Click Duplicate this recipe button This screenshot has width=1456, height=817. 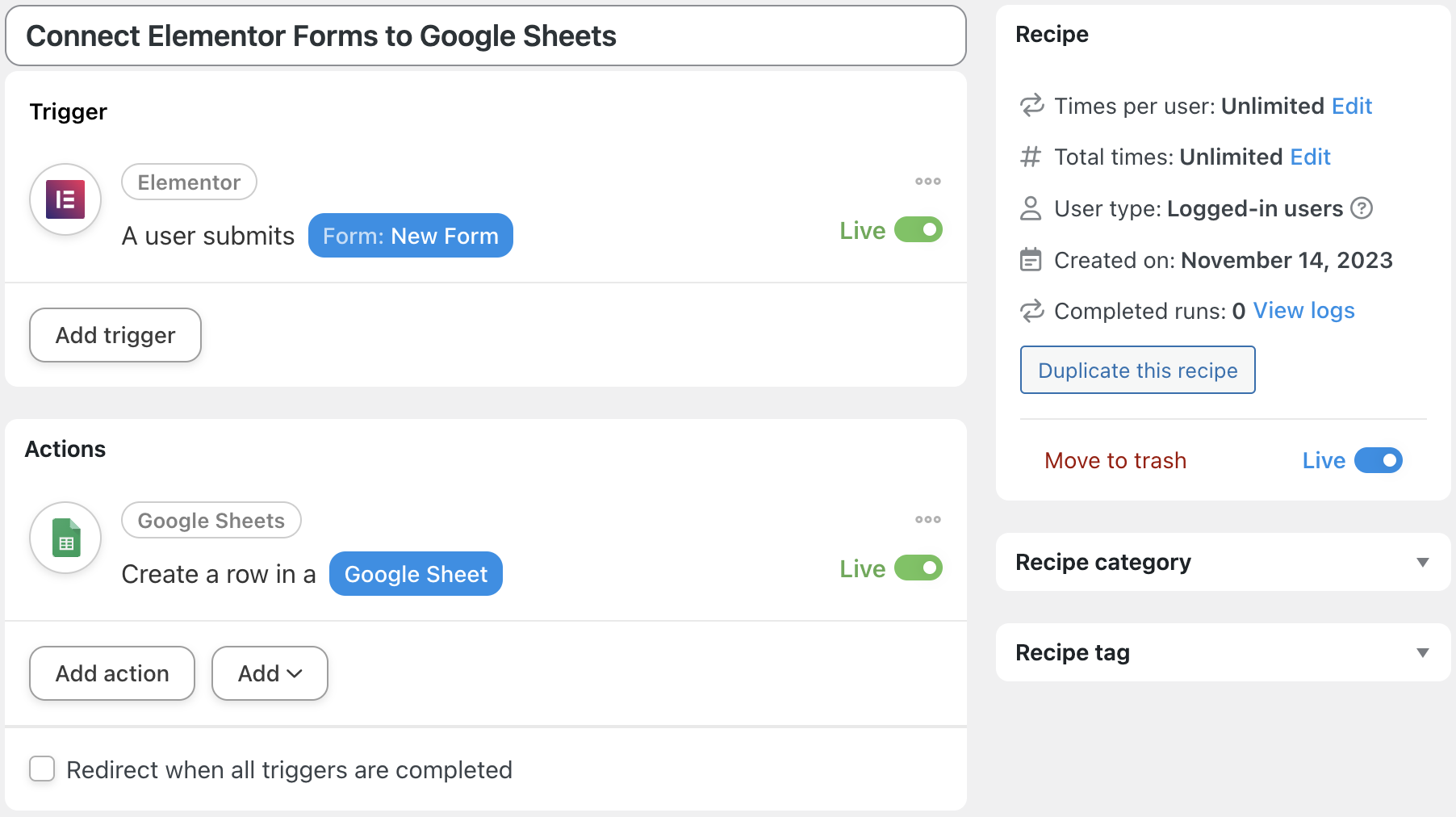[x=1138, y=370]
